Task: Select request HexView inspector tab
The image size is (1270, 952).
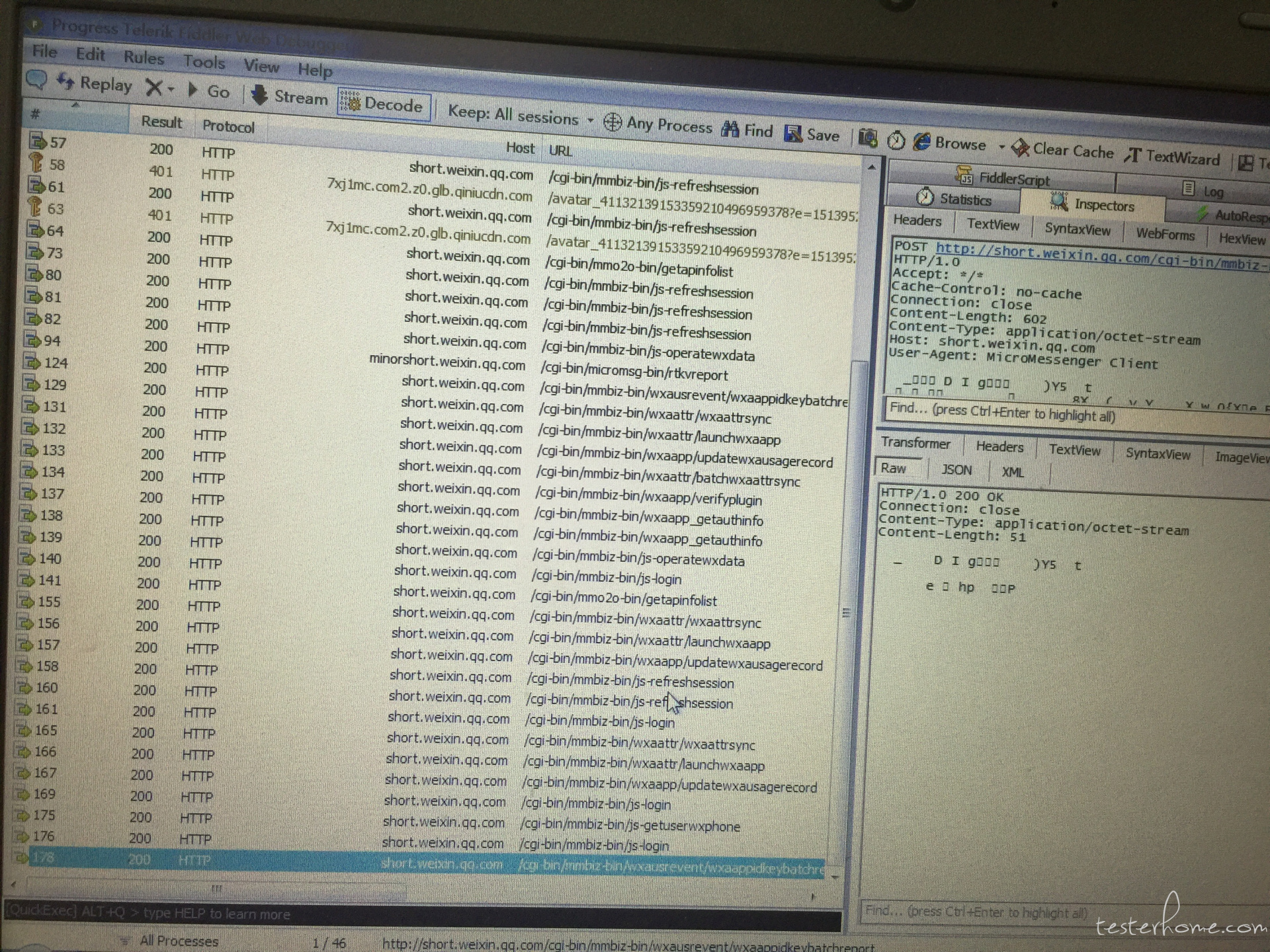Action: click(1242, 238)
